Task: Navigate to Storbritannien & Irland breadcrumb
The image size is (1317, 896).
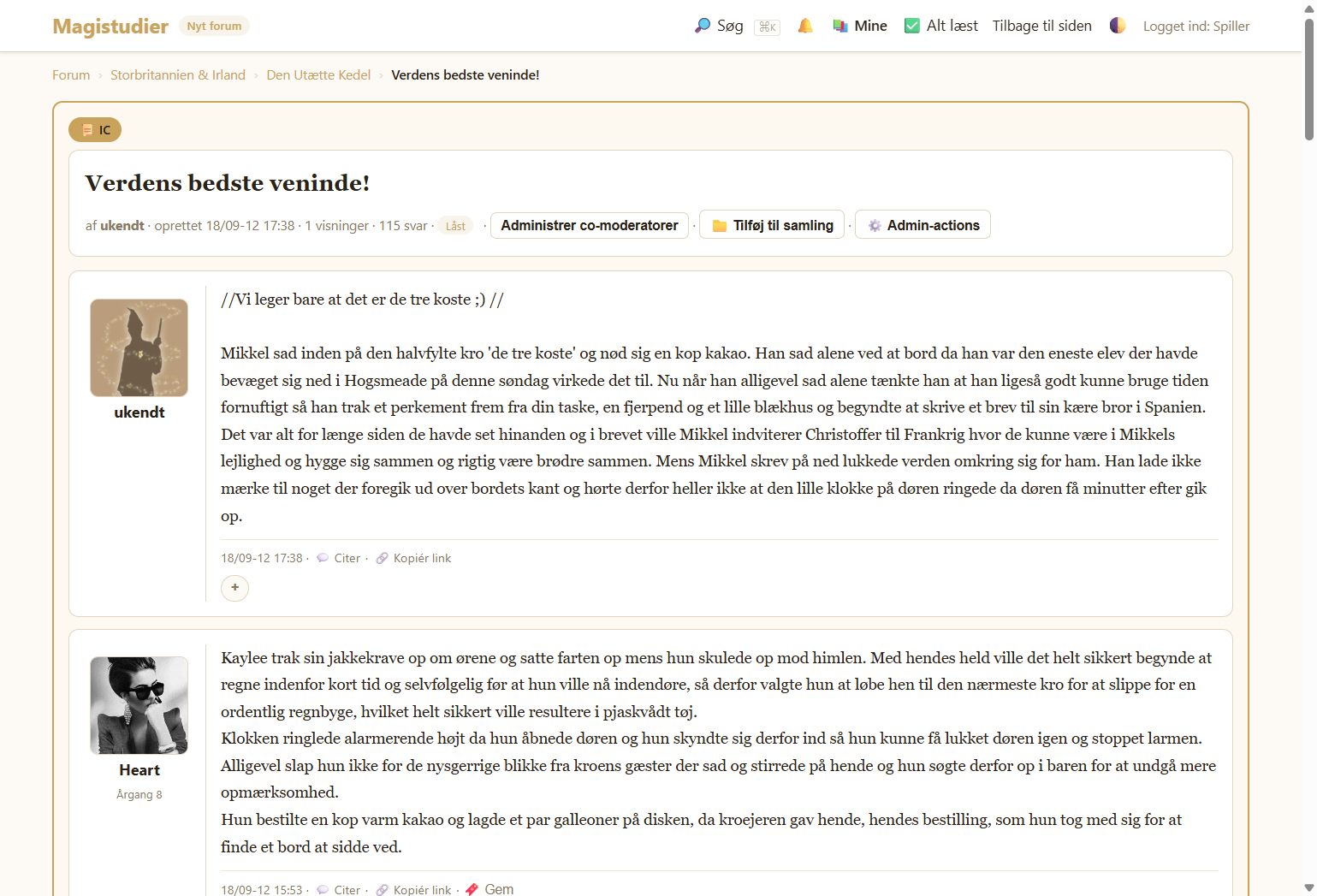Action: coord(178,75)
